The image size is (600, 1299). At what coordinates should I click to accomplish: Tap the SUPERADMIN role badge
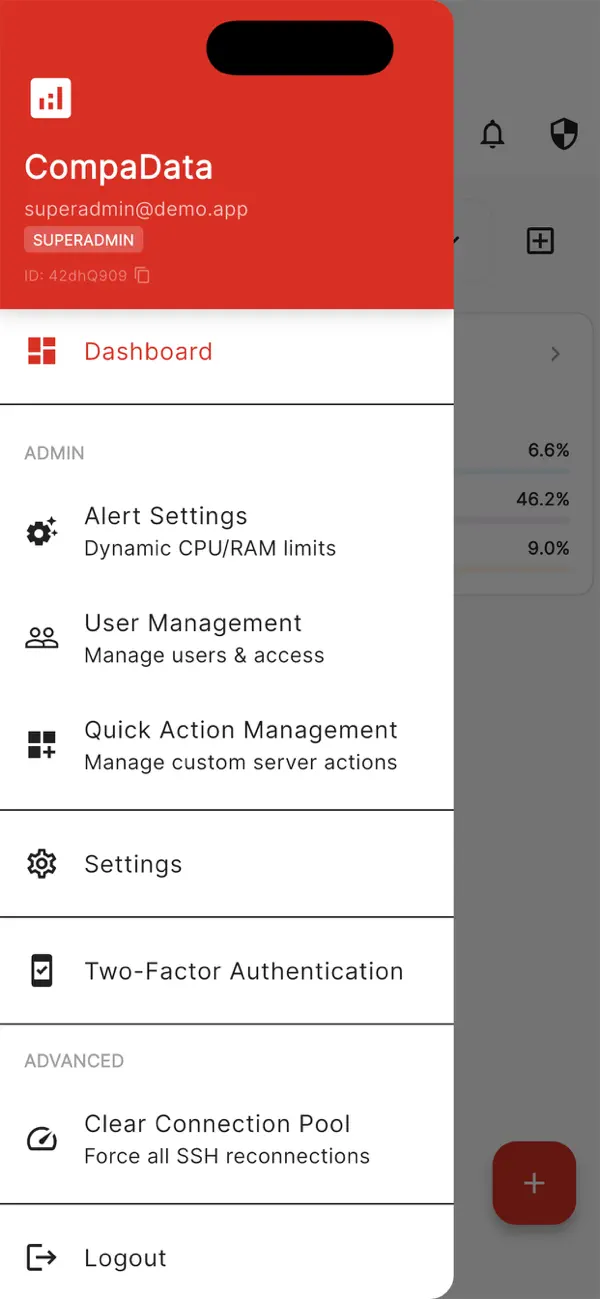tap(83, 239)
